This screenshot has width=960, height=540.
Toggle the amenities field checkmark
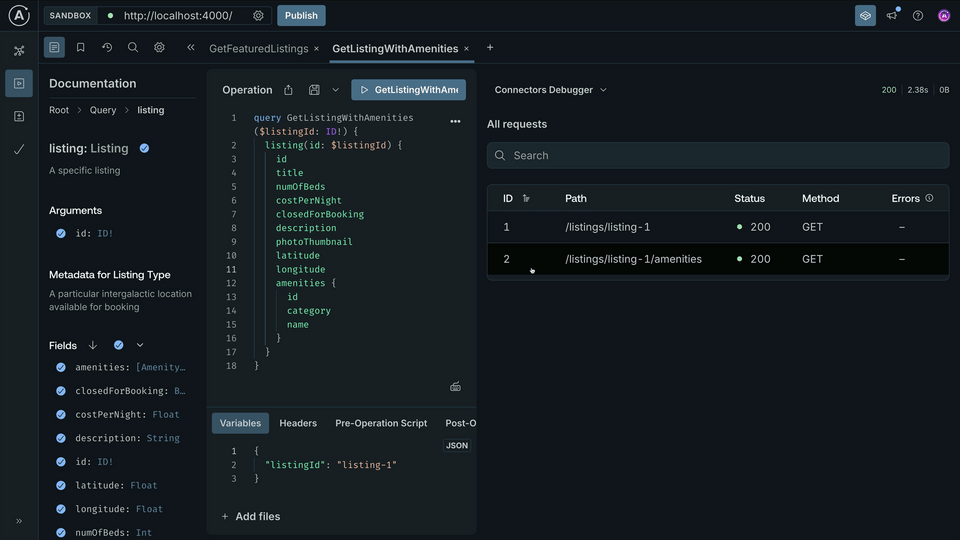pos(61,367)
